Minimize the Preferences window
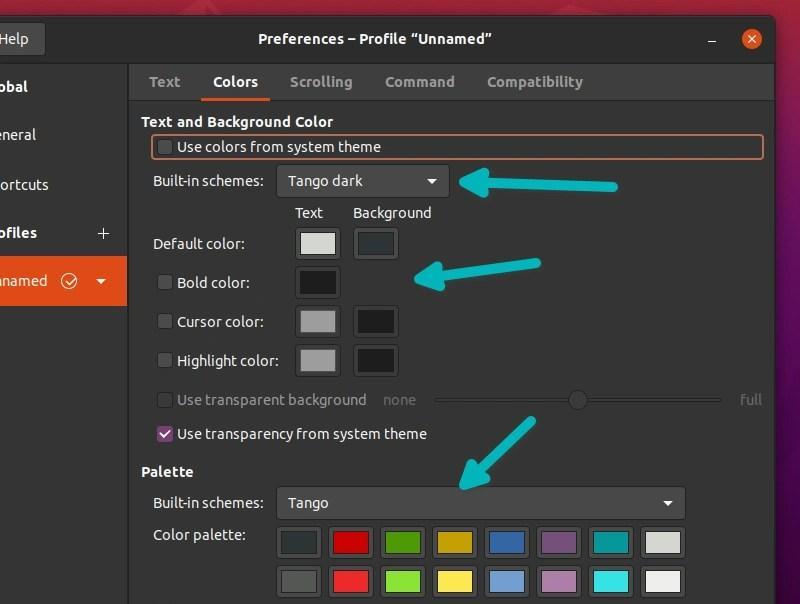The width and height of the screenshot is (800, 604). click(712, 40)
